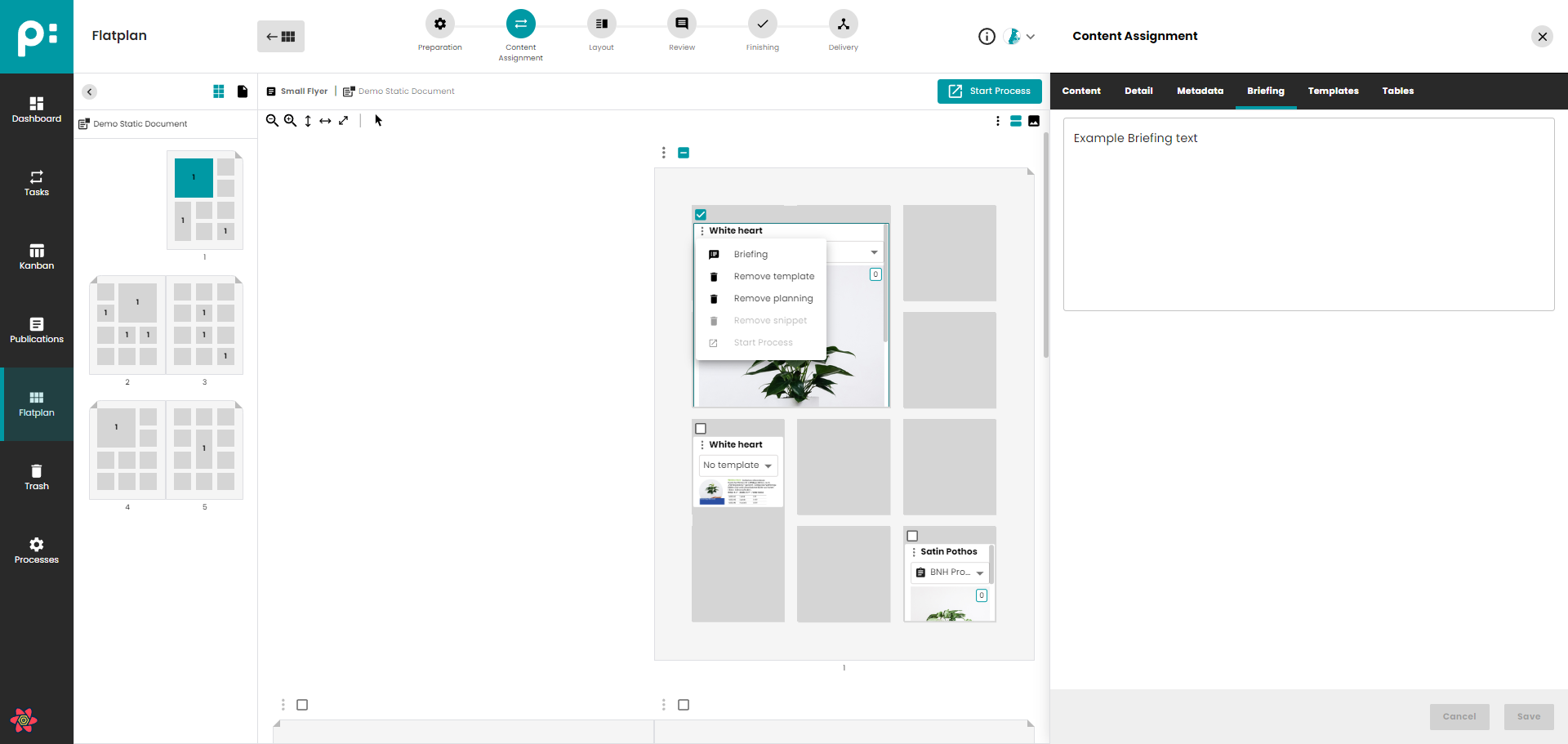Select the pointer cursor tool
Viewport: 1568px width, 744px height.
(378, 121)
